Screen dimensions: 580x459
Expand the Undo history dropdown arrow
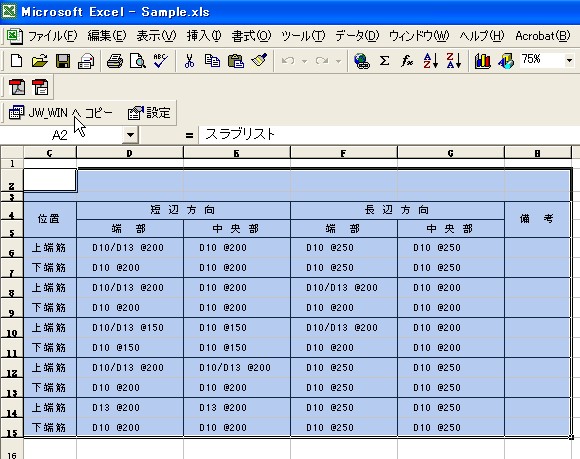click(x=304, y=61)
